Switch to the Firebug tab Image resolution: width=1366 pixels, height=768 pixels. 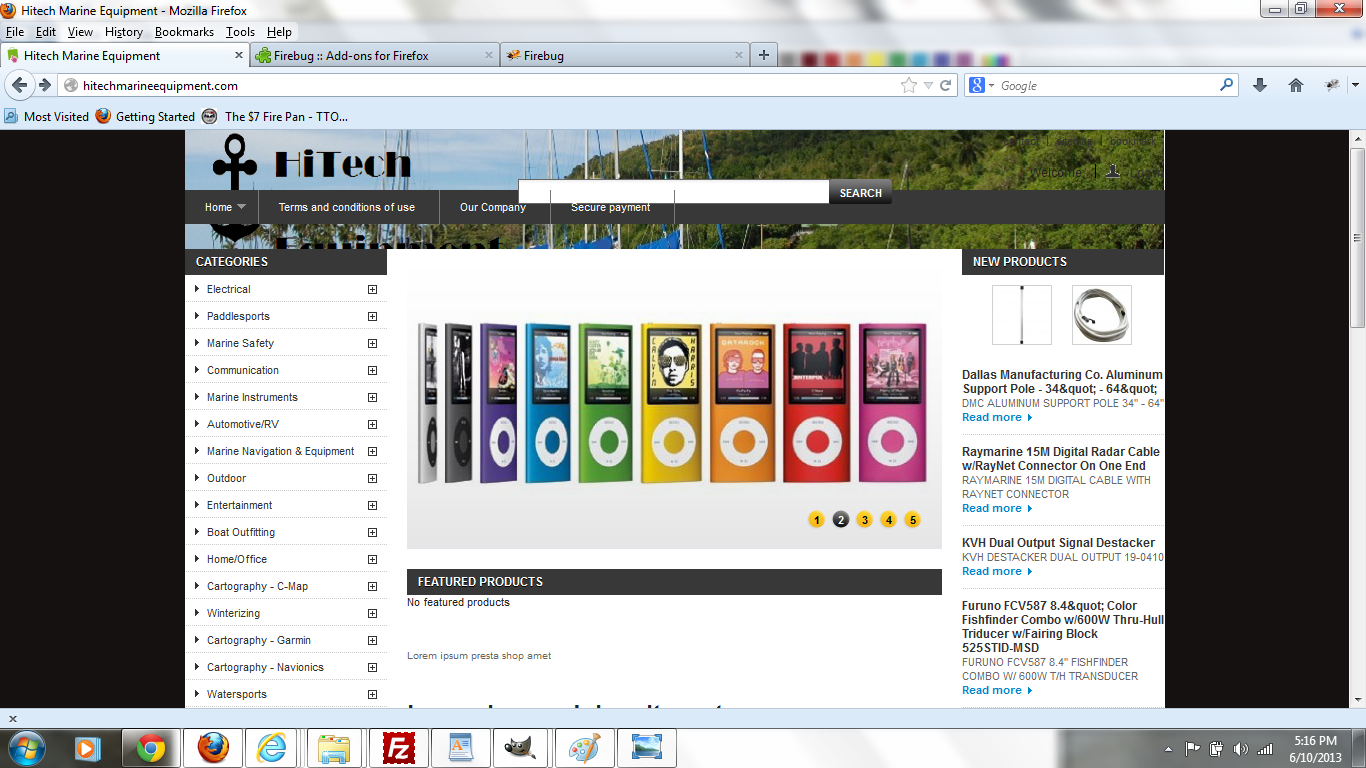pyautogui.click(x=624, y=56)
